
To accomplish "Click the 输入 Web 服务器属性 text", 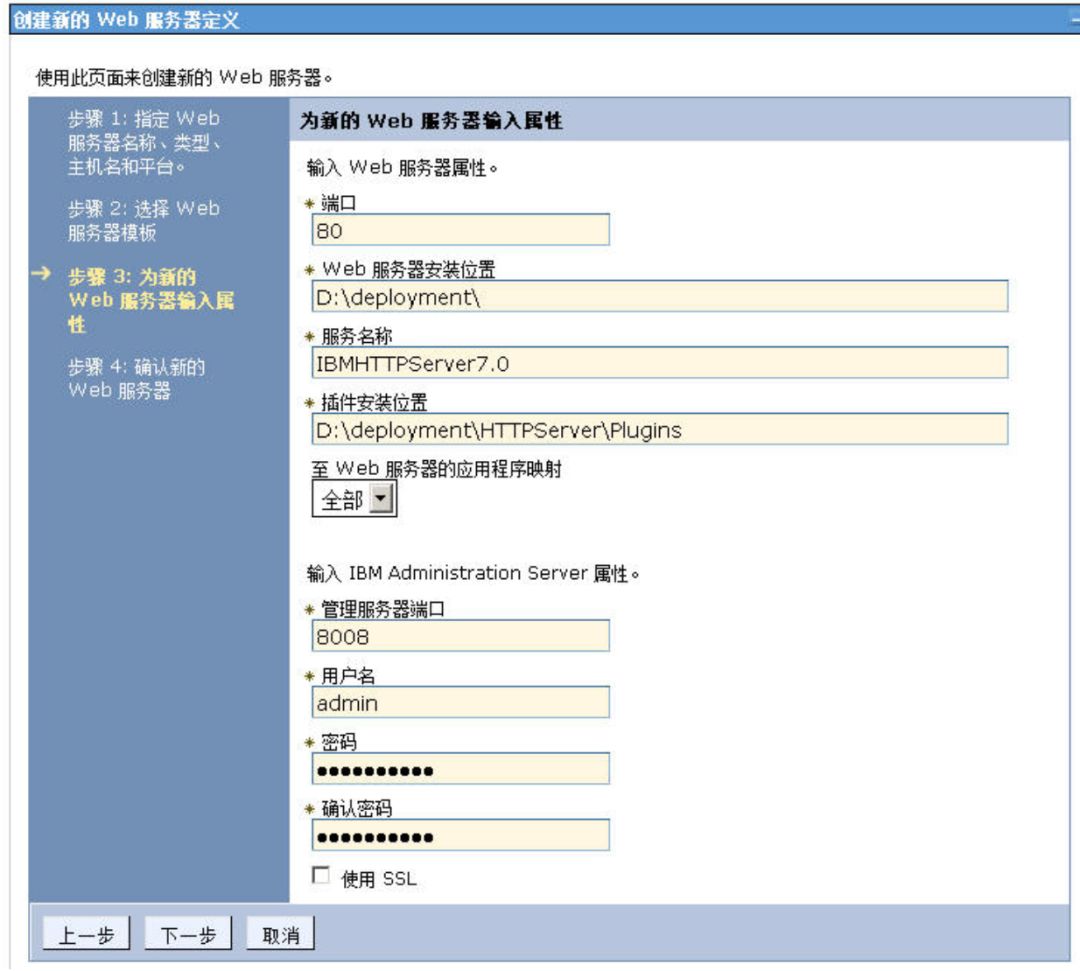I will click(402, 167).
